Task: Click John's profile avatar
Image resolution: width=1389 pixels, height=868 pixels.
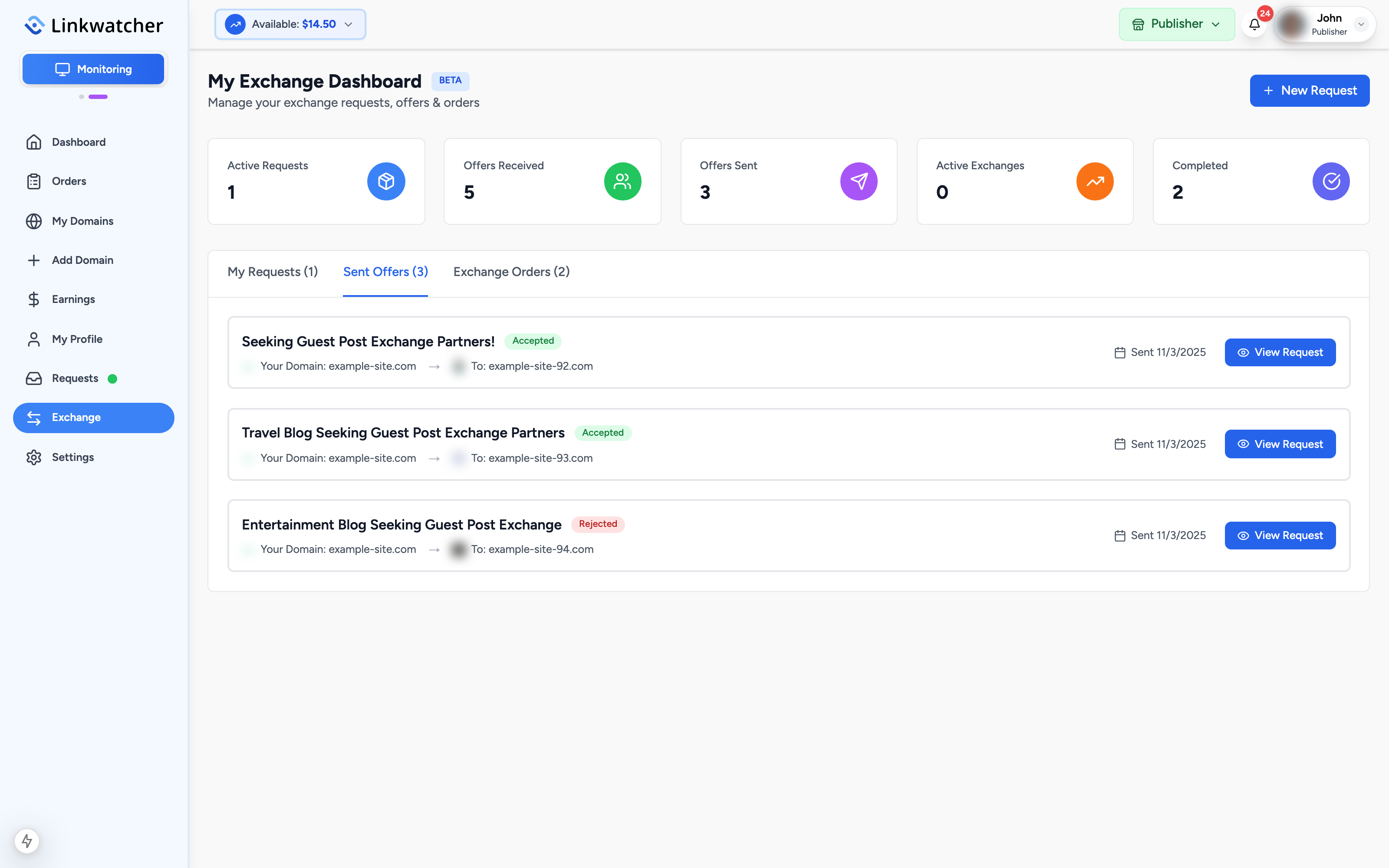Action: [x=1292, y=24]
